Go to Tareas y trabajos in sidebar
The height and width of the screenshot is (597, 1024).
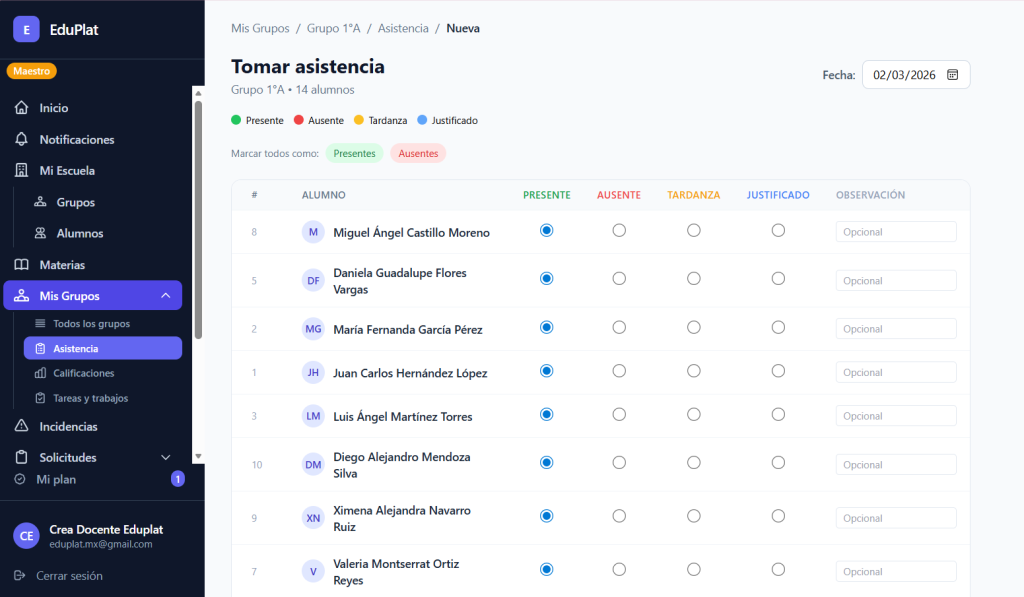90,398
